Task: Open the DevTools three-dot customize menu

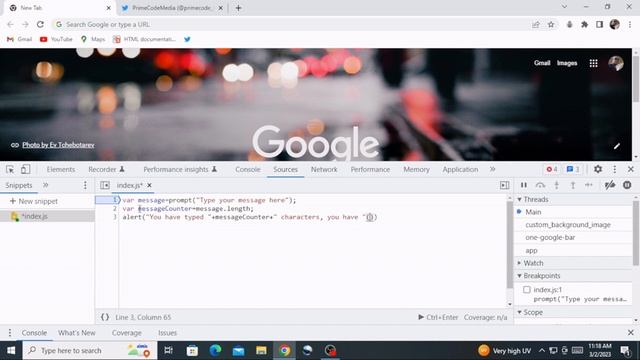Action: tap(615, 169)
